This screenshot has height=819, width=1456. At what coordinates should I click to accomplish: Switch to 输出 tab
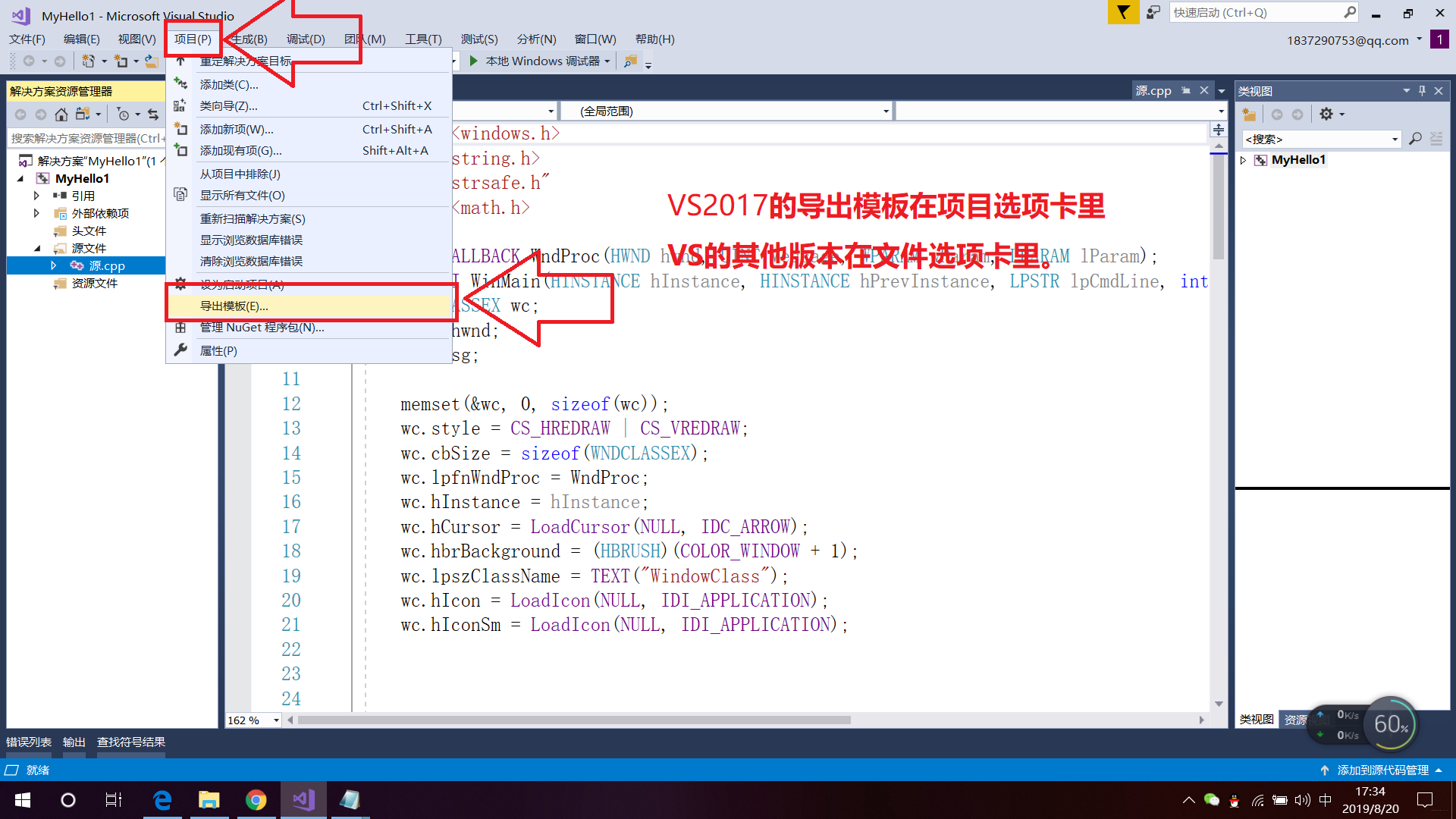[x=74, y=742]
